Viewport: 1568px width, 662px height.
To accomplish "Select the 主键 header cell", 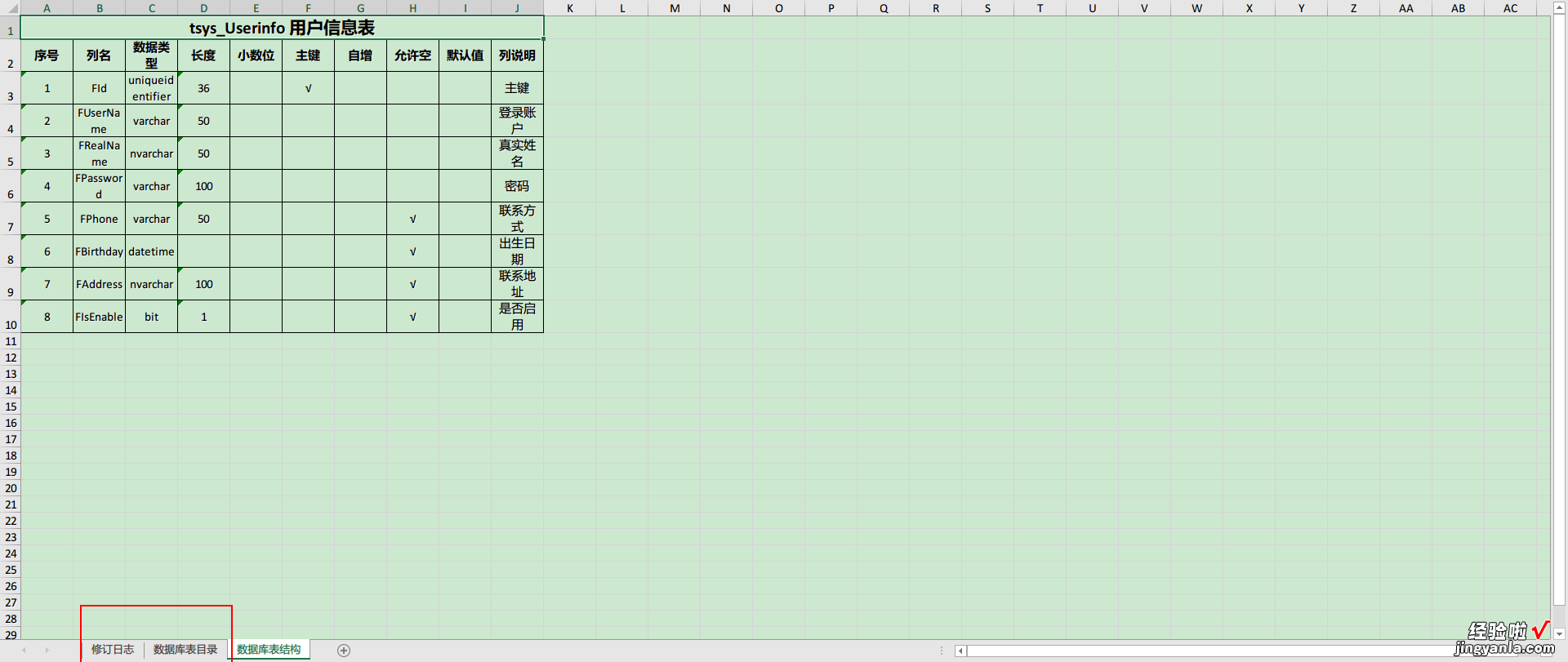I will [308, 56].
